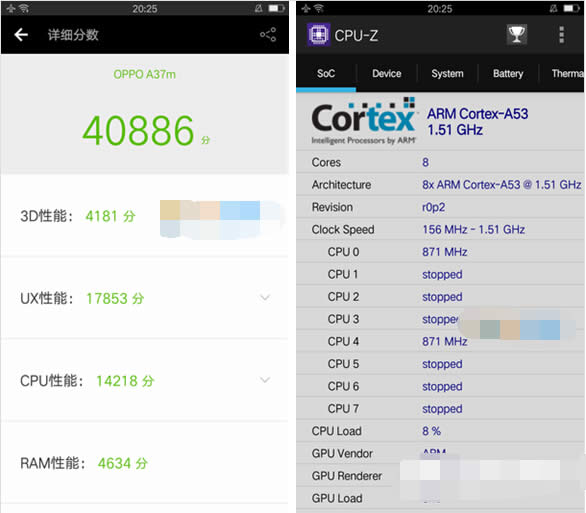Open the CPU-Z three-dot overflow menu
This screenshot has height=513, width=586.
(561, 35)
